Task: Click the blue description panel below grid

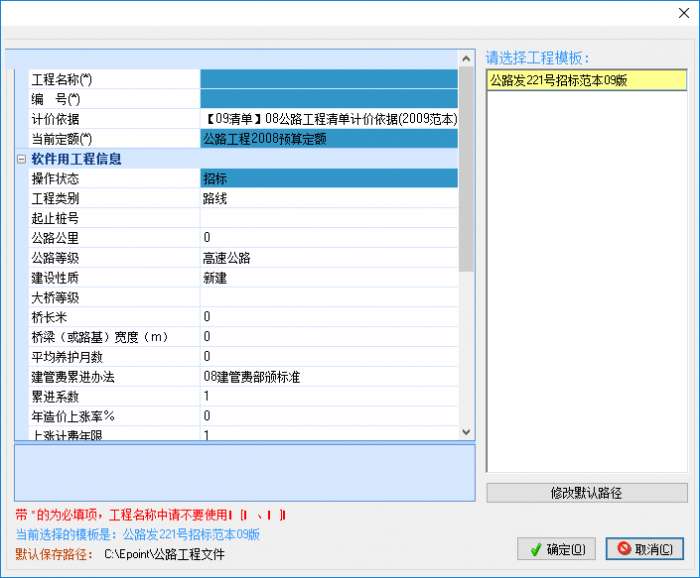Action: click(245, 473)
